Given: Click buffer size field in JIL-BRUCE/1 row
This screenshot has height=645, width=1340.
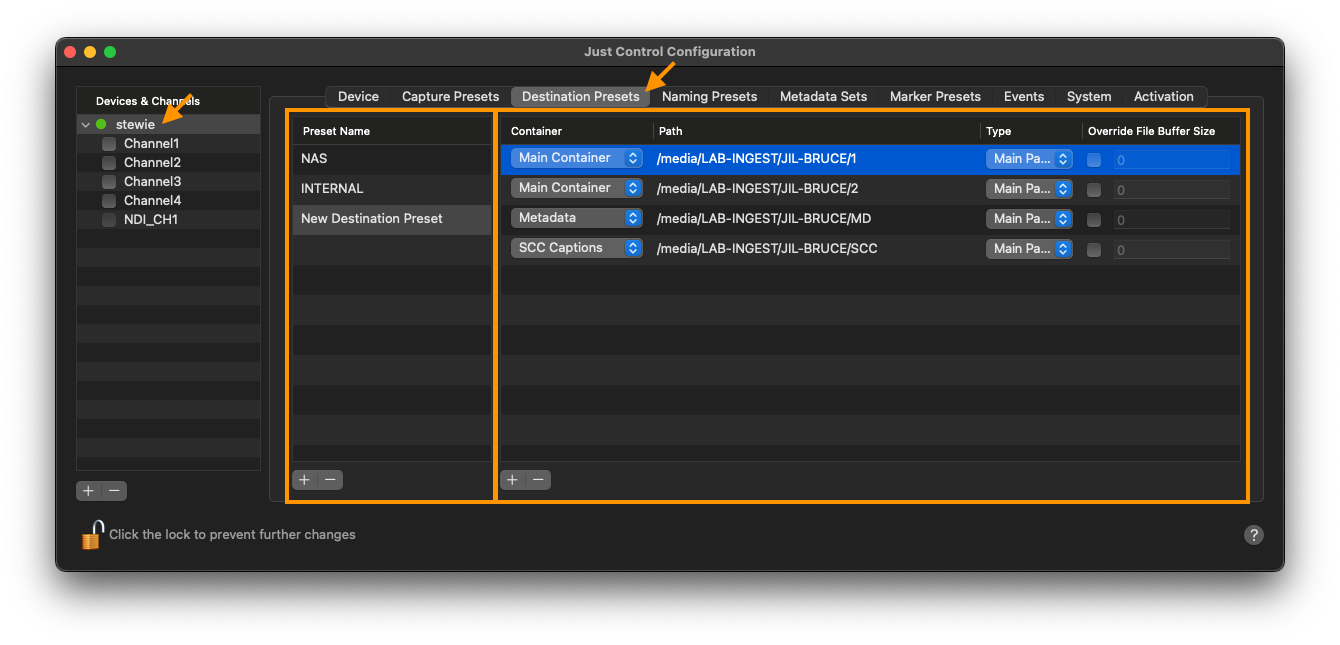Looking at the screenshot, I should point(1172,160).
